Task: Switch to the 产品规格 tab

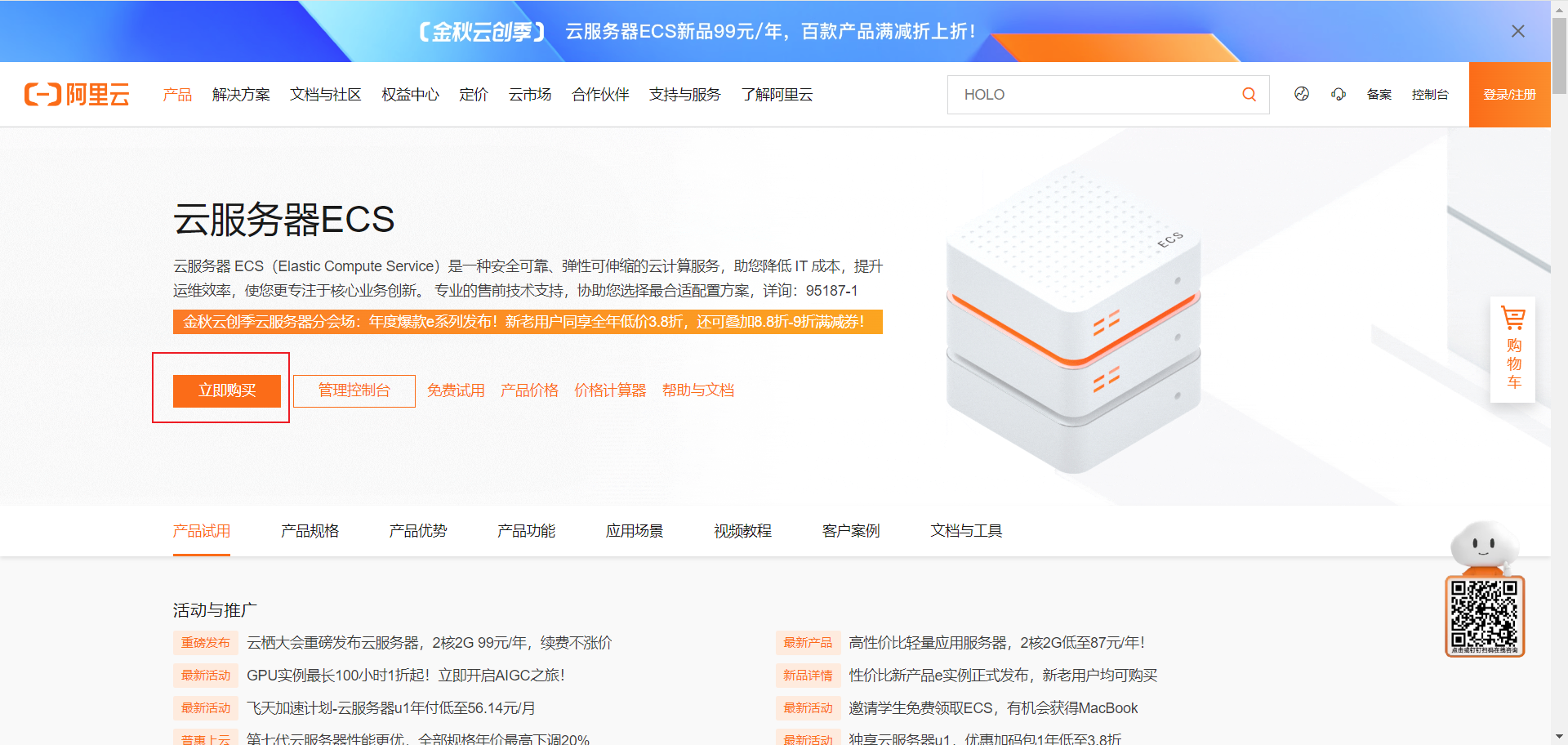Action: tap(310, 531)
